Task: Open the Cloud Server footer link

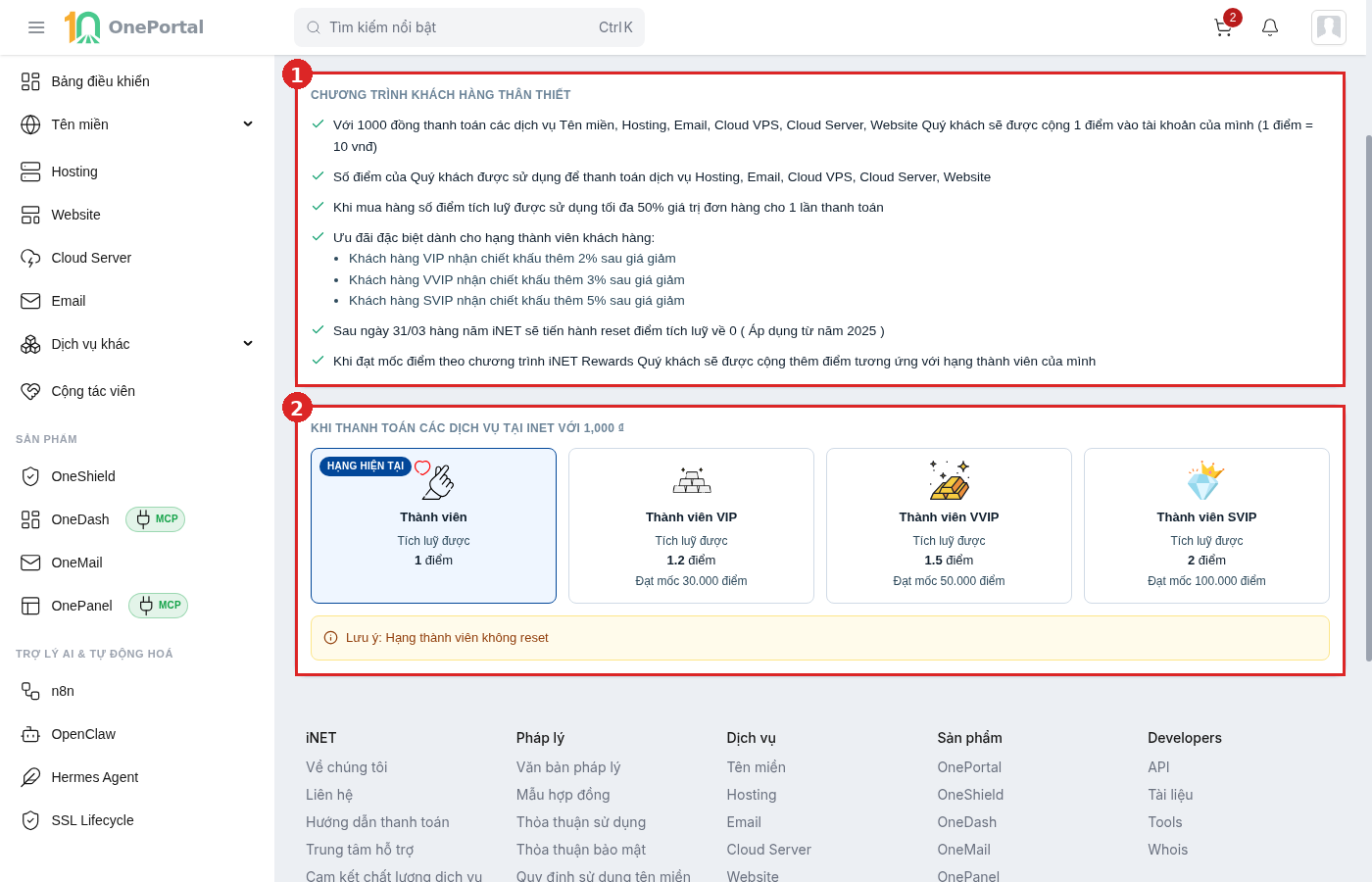Action: pyautogui.click(x=769, y=850)
